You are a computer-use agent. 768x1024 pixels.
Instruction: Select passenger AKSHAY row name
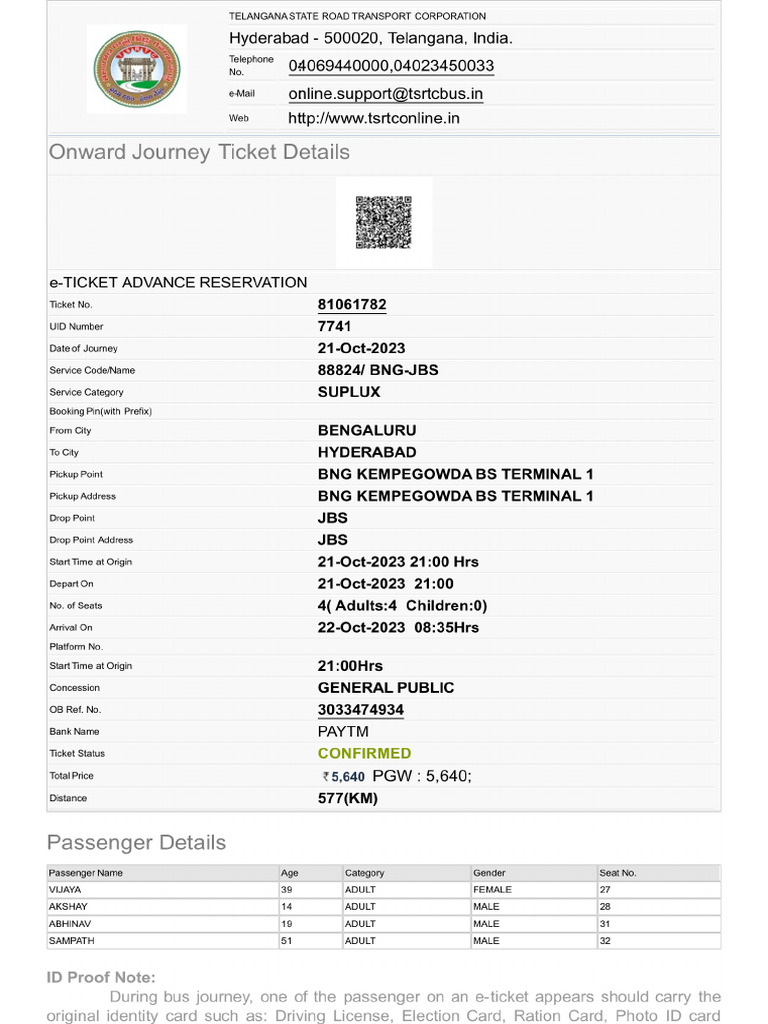(68, 907)
